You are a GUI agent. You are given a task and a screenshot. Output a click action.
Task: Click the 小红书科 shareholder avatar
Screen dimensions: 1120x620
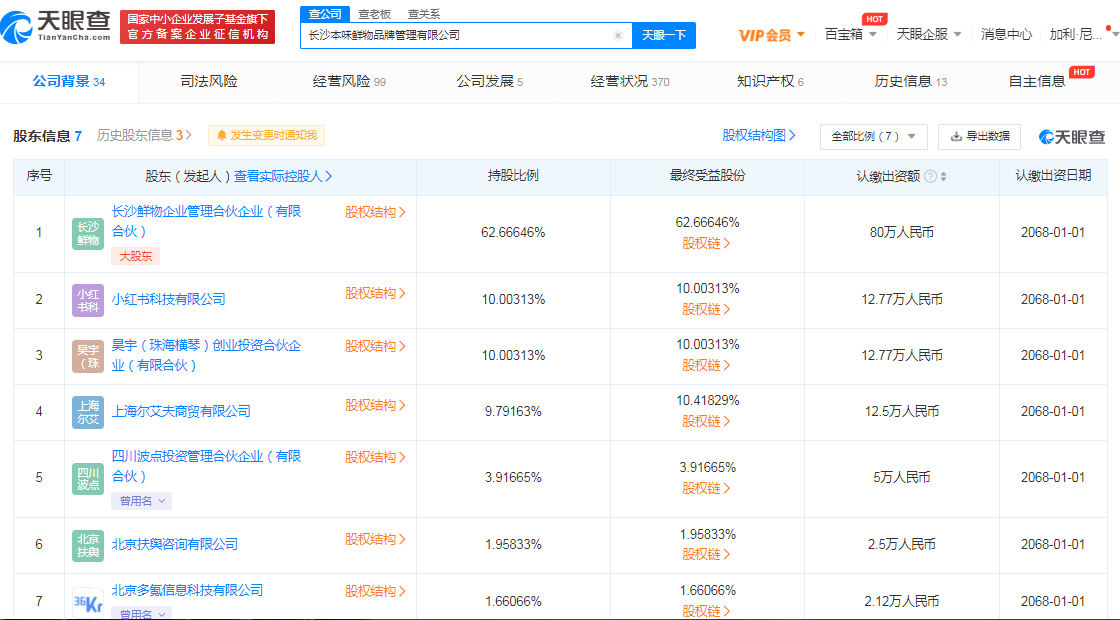pos(87,300)
